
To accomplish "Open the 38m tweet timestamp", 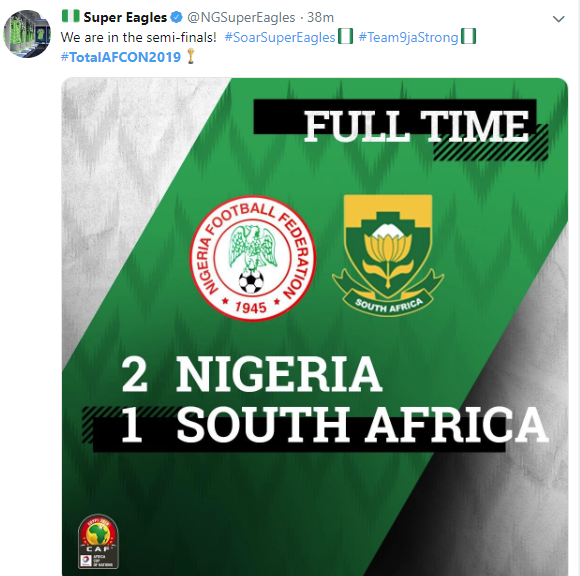I will click(320, 17).
